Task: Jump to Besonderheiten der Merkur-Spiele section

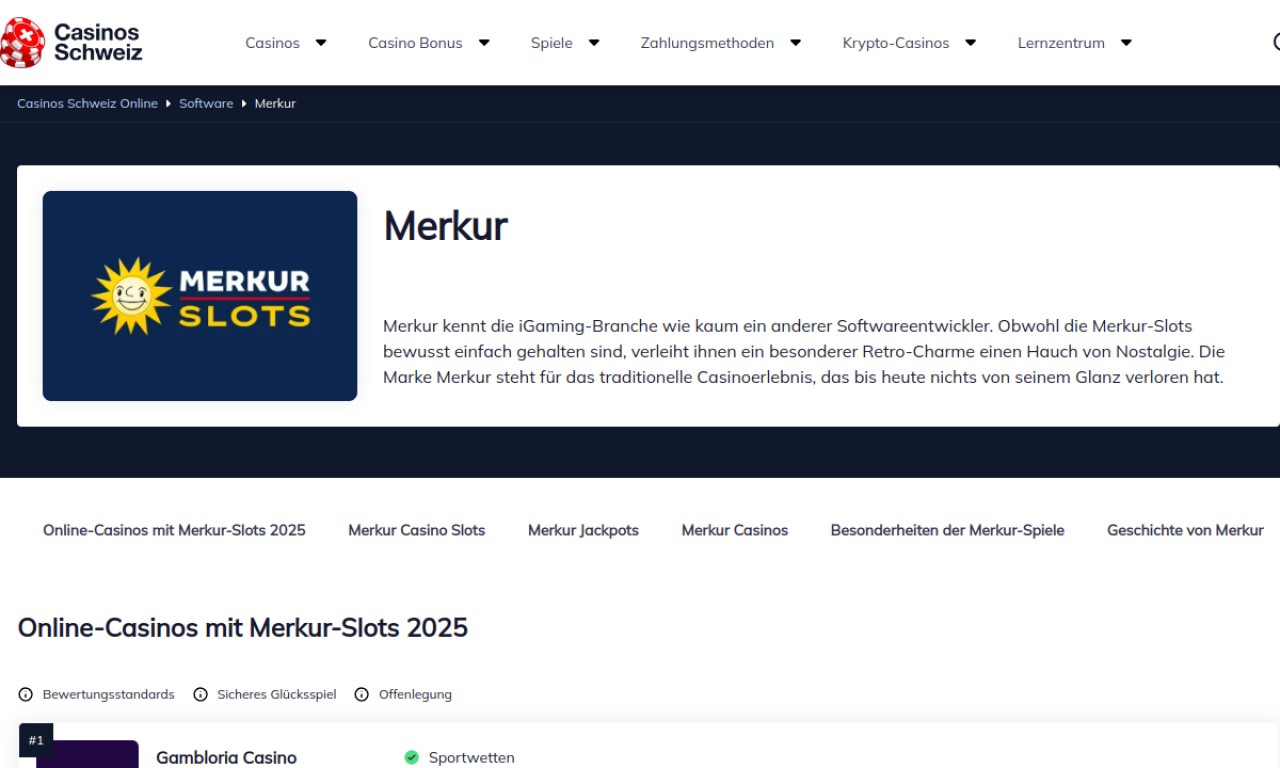Action: point(947,530)
